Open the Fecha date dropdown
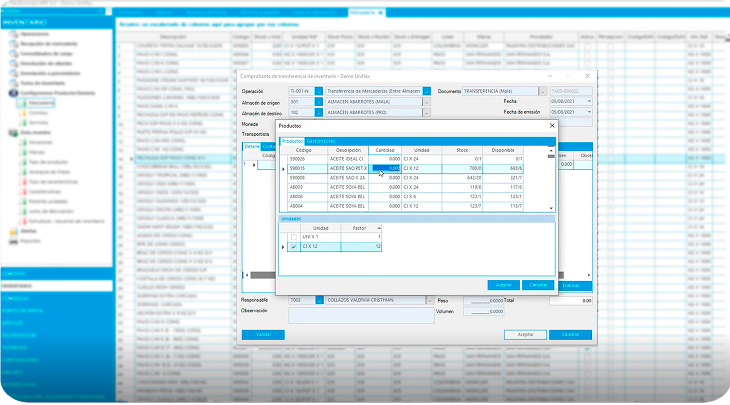 tap(588, 101)
